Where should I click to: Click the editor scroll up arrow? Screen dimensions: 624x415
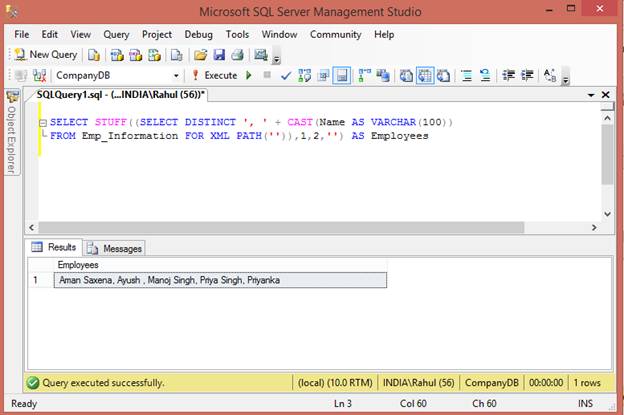(607, 118)
